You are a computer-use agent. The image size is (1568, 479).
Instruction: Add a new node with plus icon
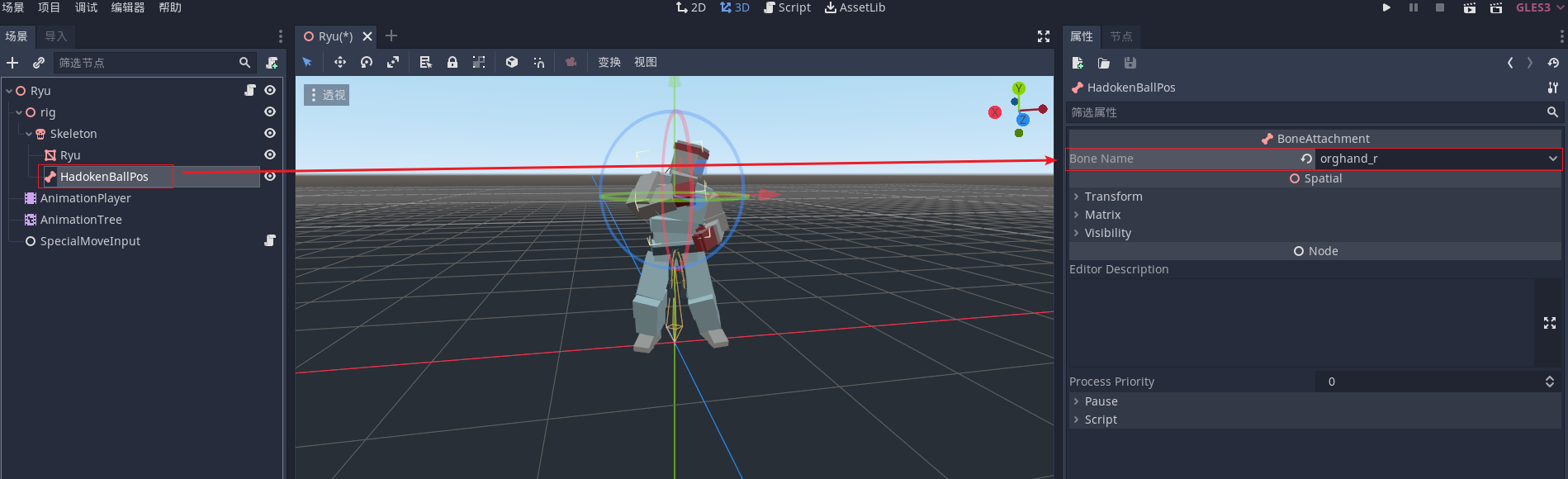tap(12, 63)
